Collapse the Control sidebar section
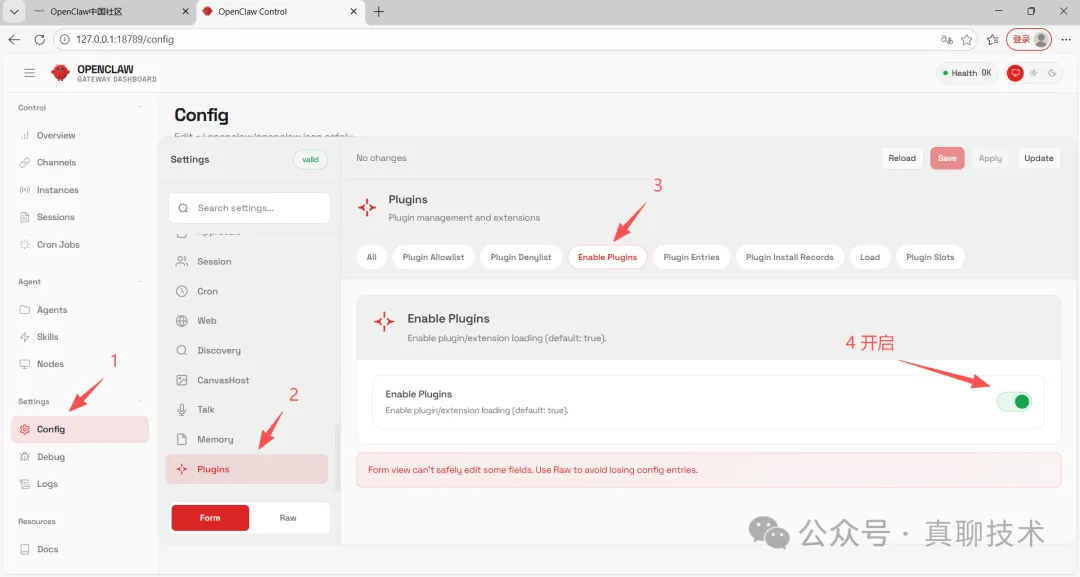Screen dimensions: 1080x577 (140, 108)
